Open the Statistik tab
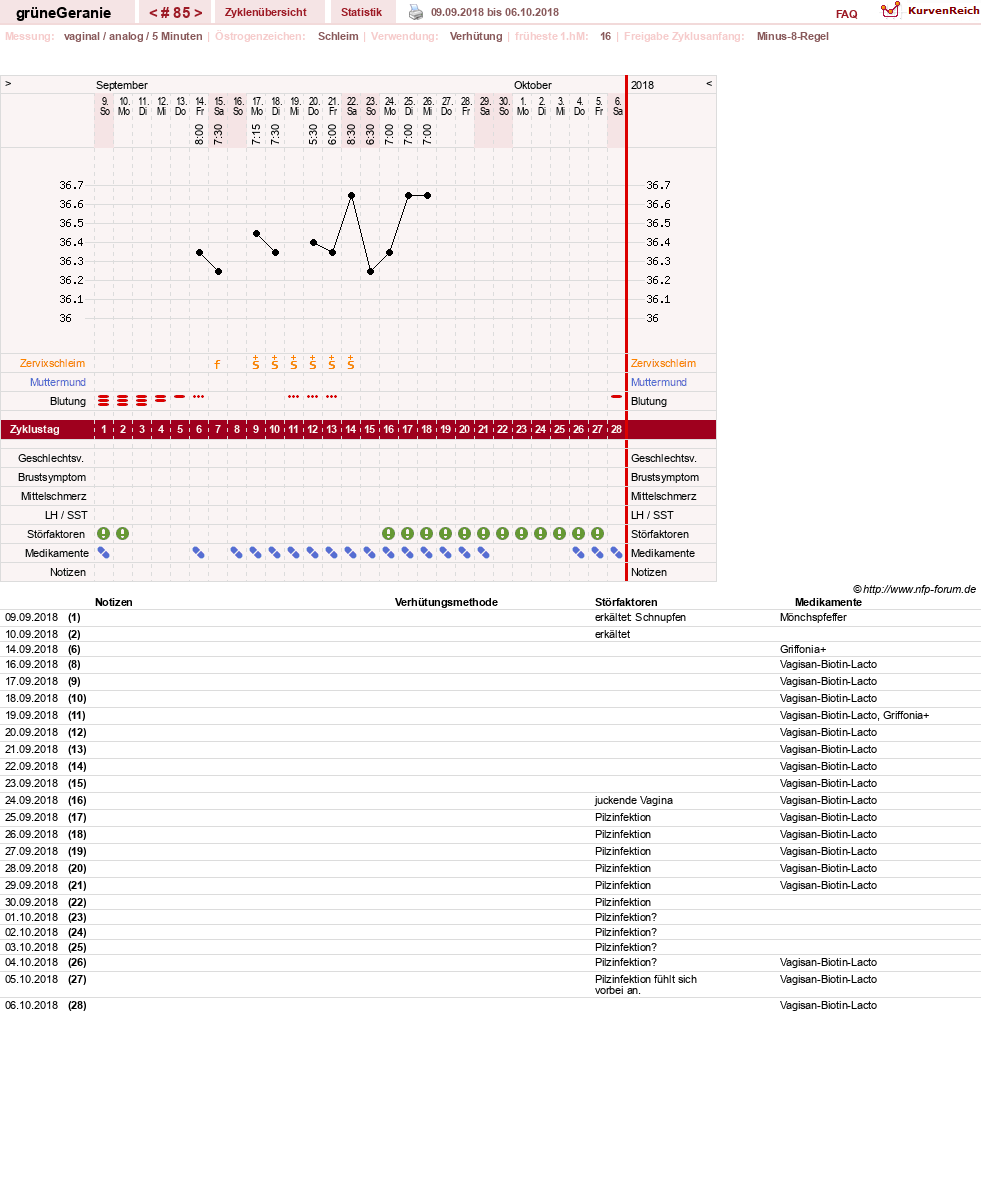This screenshot has height=1195, width=981. [x=361, y=12]
